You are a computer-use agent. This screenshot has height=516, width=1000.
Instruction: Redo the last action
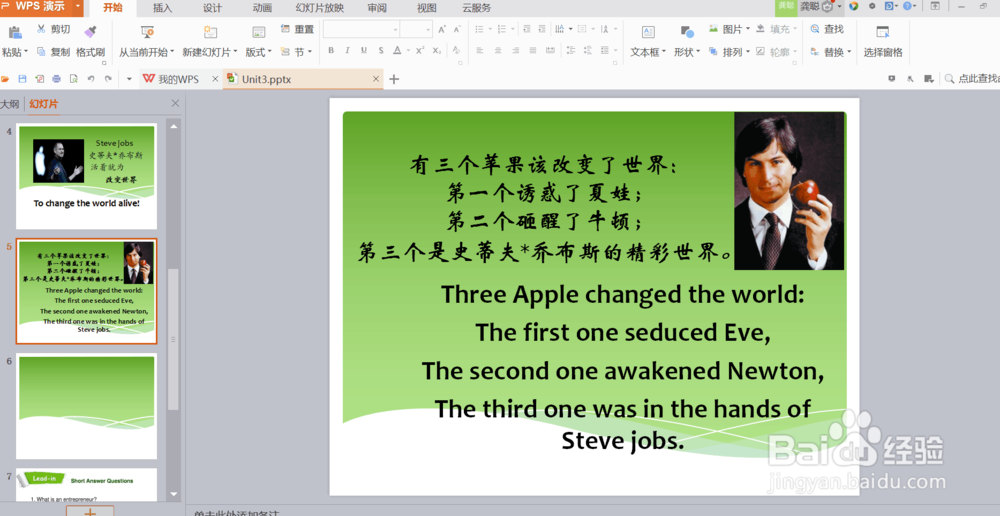[108, 79]
